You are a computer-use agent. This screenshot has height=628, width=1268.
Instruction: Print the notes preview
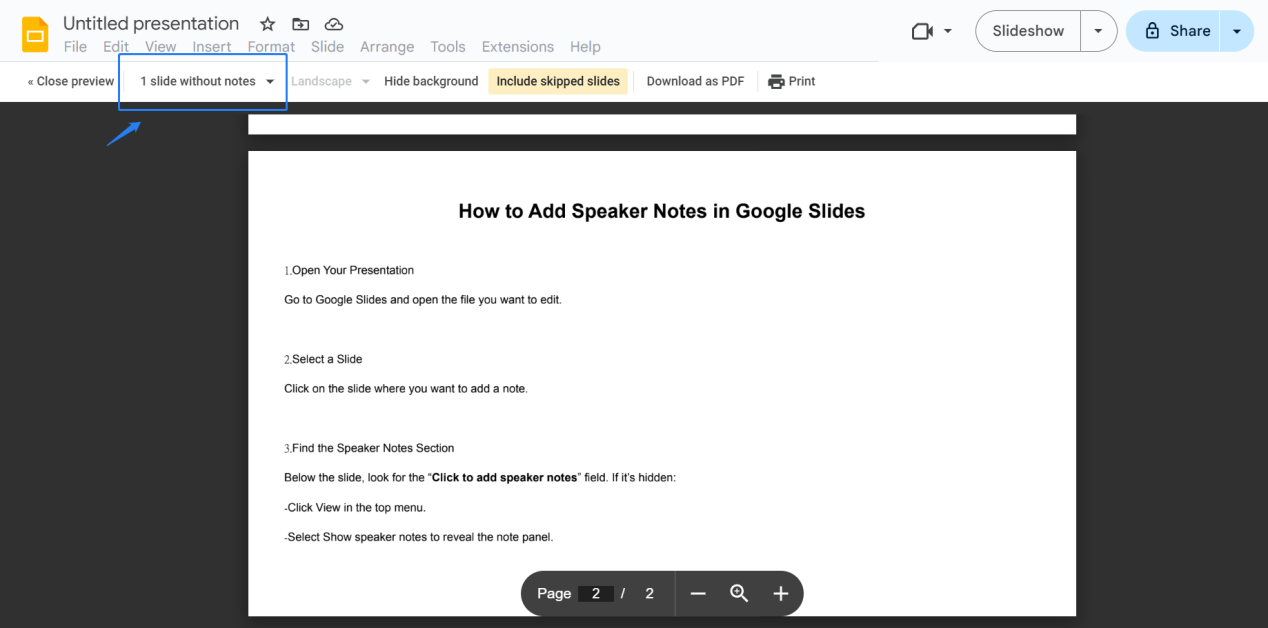791,81
